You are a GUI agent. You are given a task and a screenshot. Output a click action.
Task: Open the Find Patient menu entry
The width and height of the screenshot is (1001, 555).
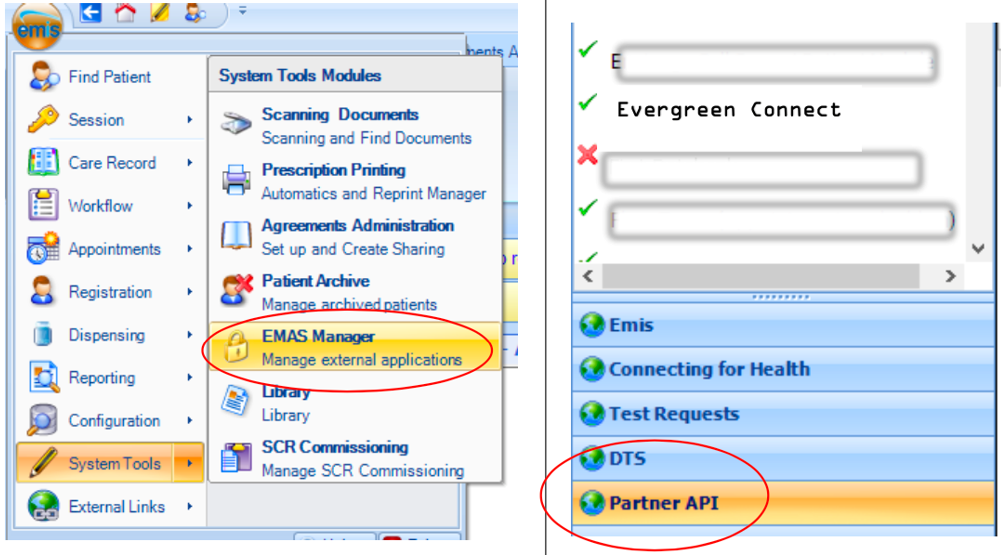point(110,77)
